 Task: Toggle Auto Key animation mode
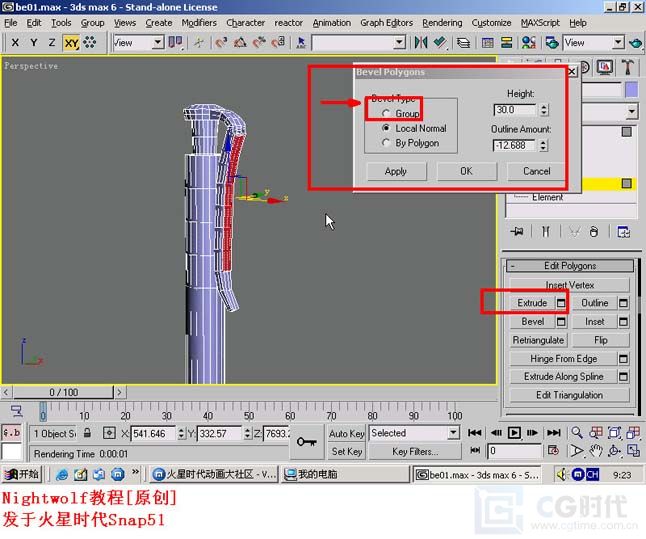[346, 434]
